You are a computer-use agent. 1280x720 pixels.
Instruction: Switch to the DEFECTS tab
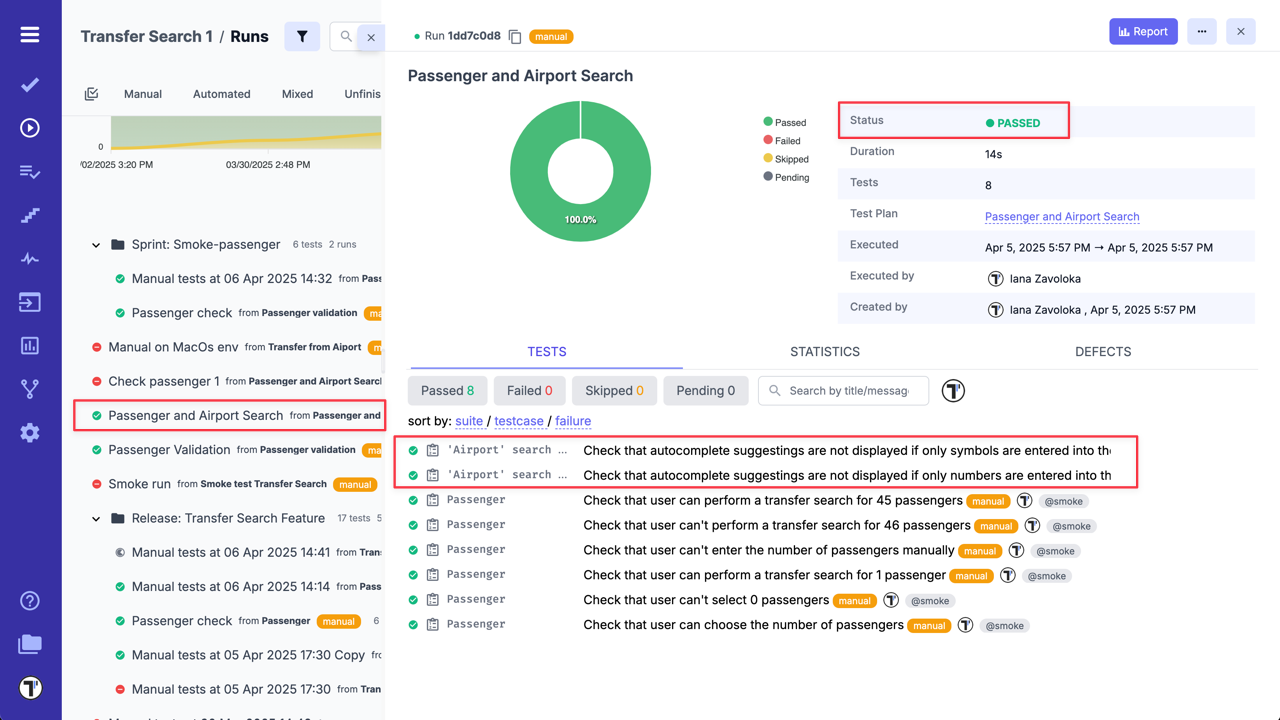[x=1102, y=352]
